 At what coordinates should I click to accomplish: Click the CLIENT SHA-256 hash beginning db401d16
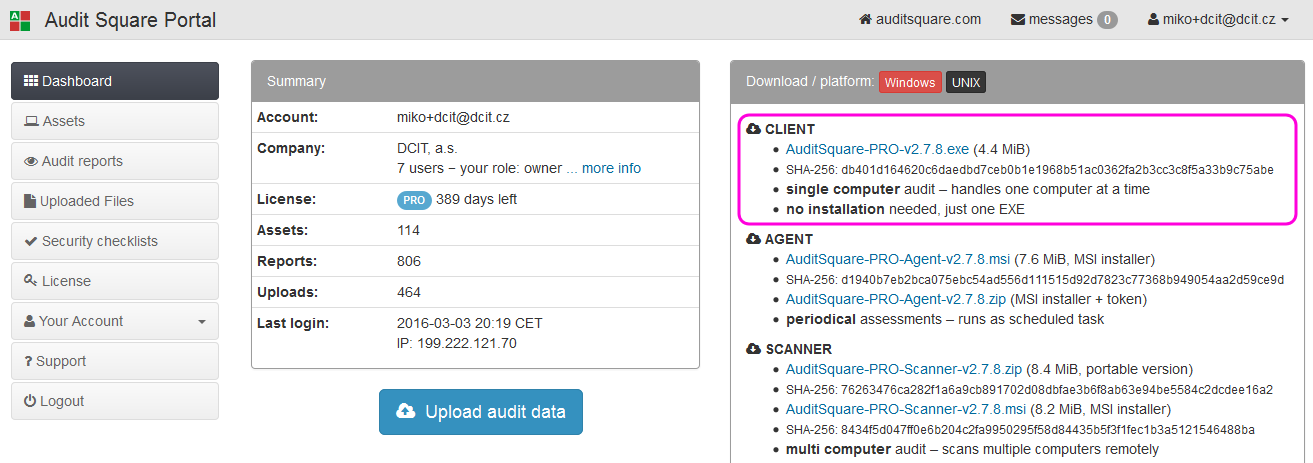(x=1058, y=169)
